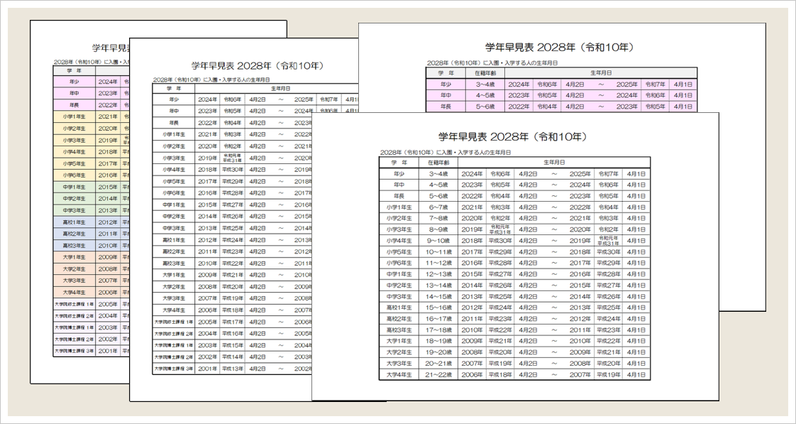Image resolution: width=796 pixels, height=424 pixels.
Task: Select the 14~15歳 age cell
Action: [x=438, y=297]
